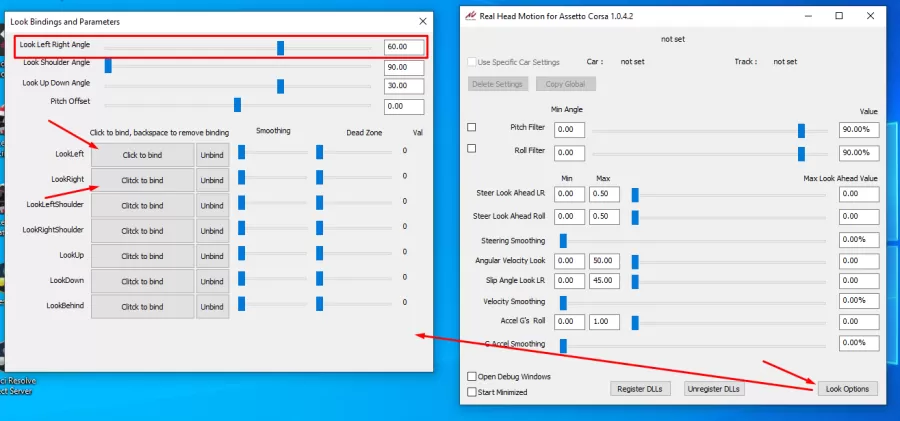Click the Steering Smoothing percent field
900x421 pixels.
[x=859, y=240]
